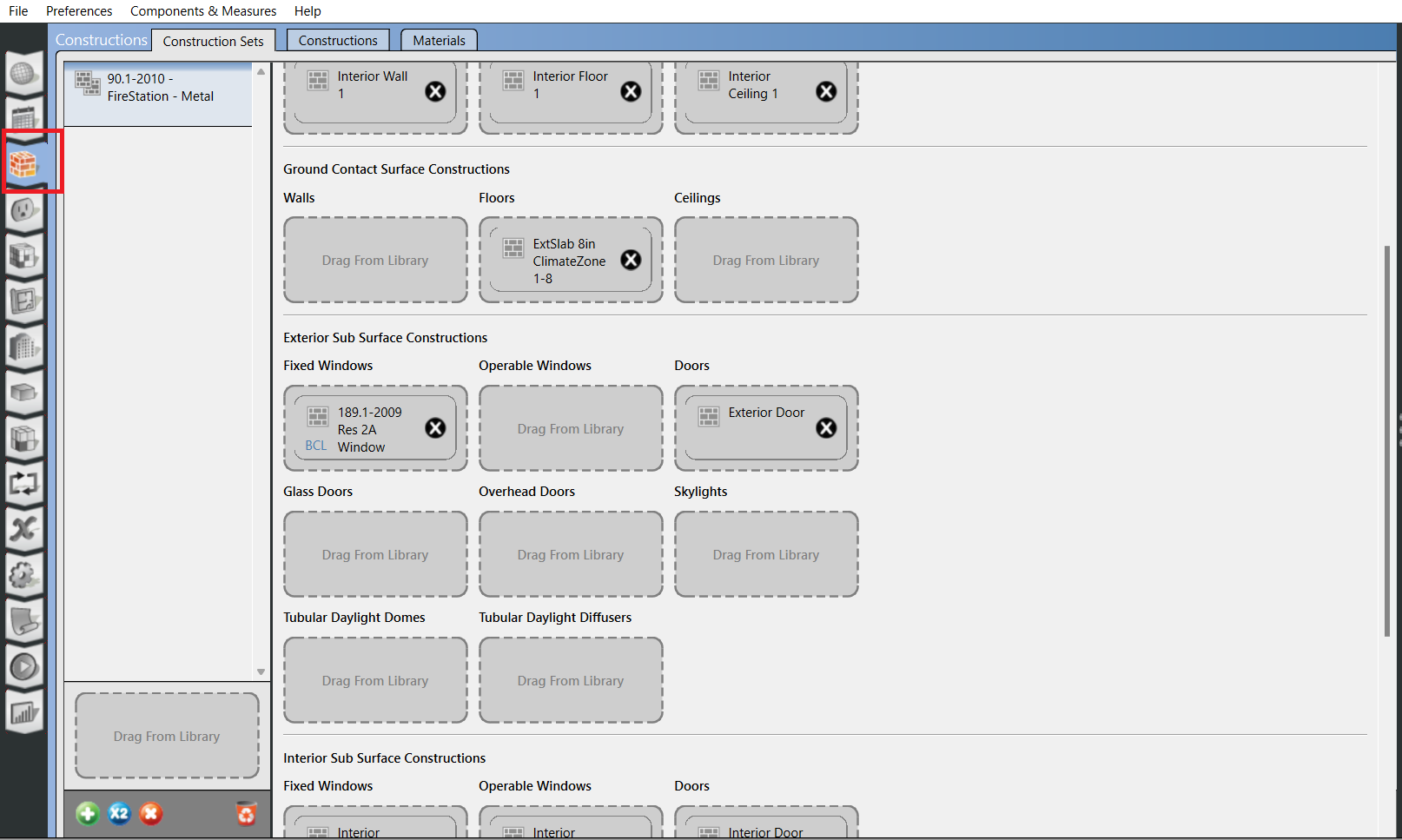Open the Run Simulation play tab
Screen dimensions: 1402x840
click(24, 667)
